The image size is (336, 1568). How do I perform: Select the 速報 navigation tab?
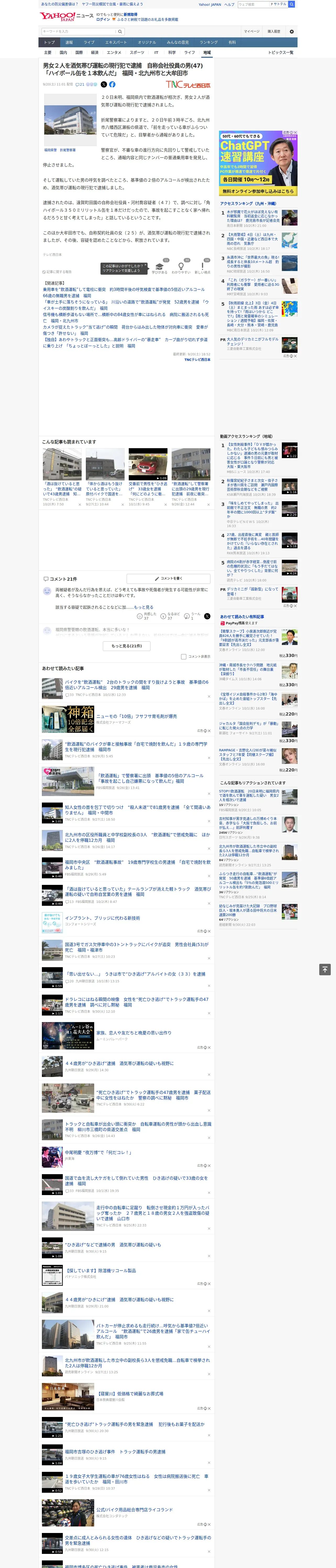point(69,43)
